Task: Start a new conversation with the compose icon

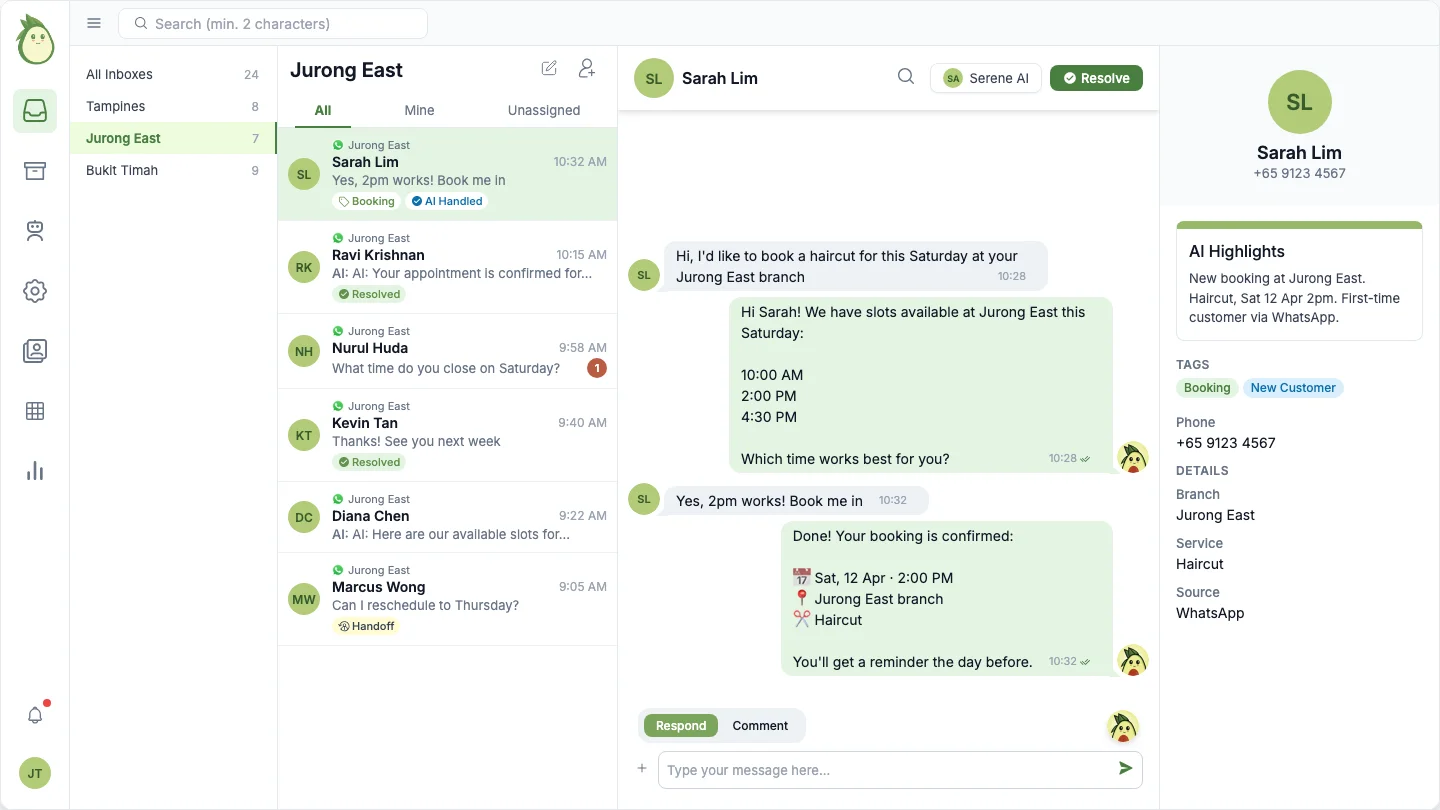Action: (x=549, y=68)
